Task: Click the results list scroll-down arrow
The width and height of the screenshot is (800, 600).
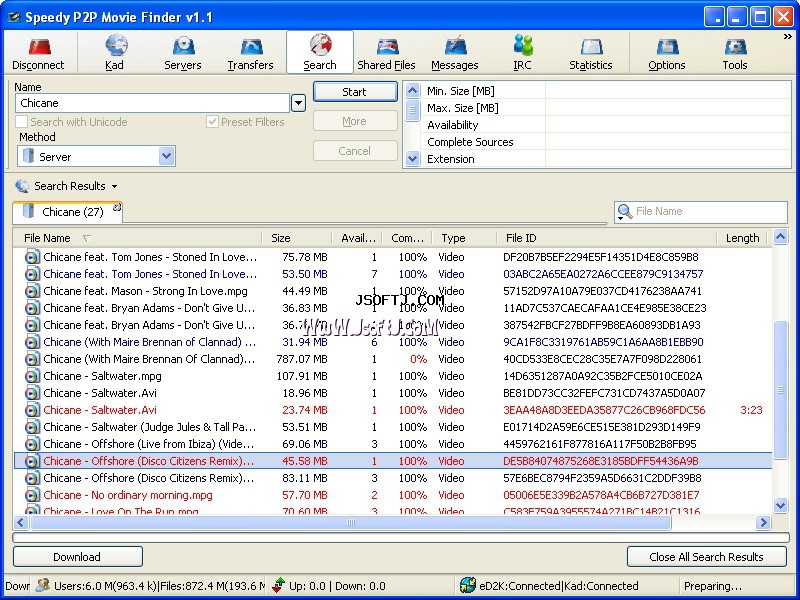Action: point(781,506)
